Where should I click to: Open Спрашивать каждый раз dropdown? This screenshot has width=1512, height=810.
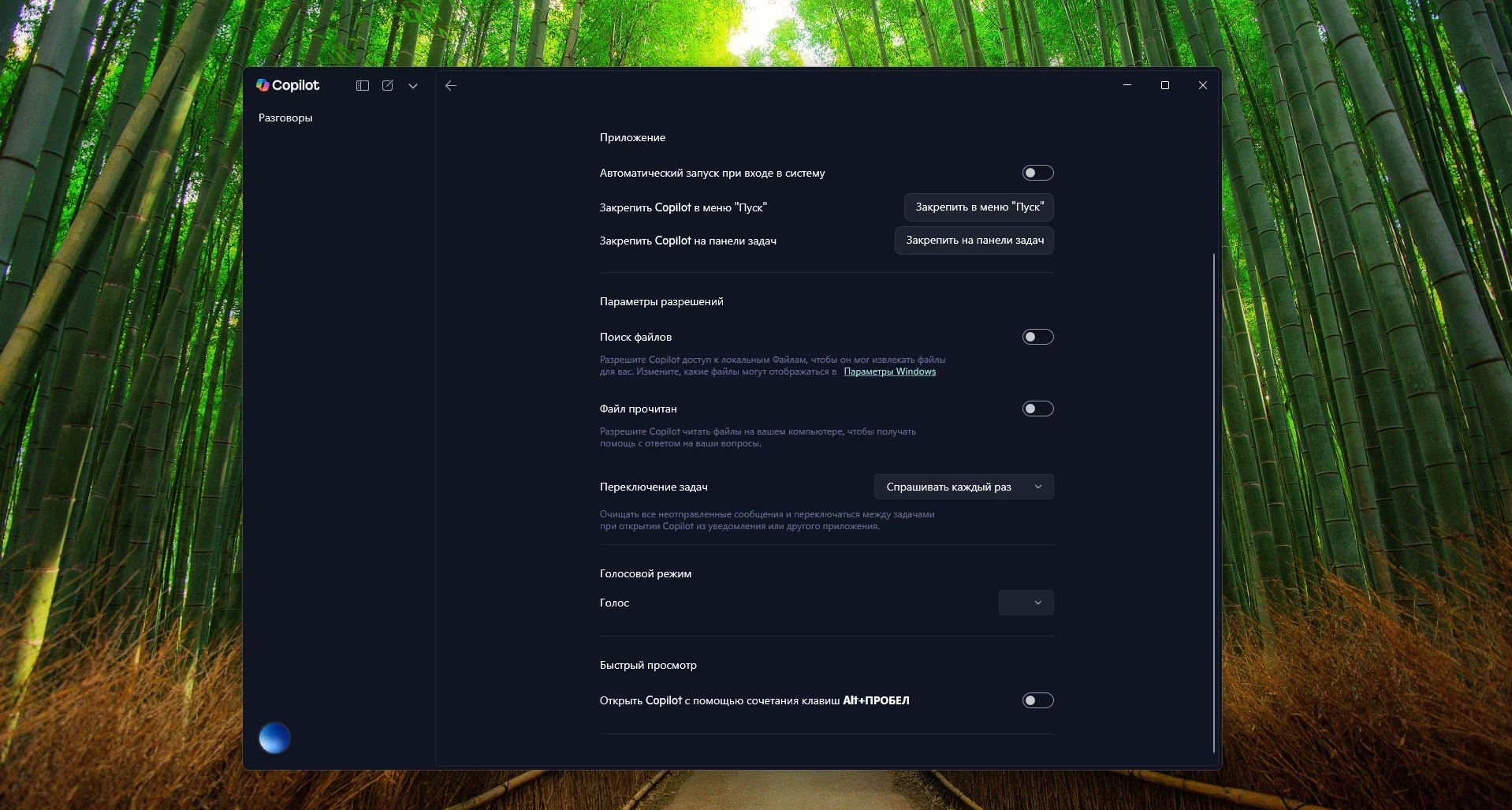coord(963,487)
